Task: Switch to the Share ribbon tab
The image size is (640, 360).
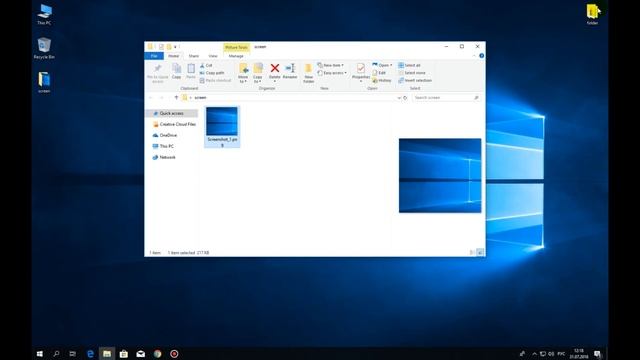Action: 193,56
